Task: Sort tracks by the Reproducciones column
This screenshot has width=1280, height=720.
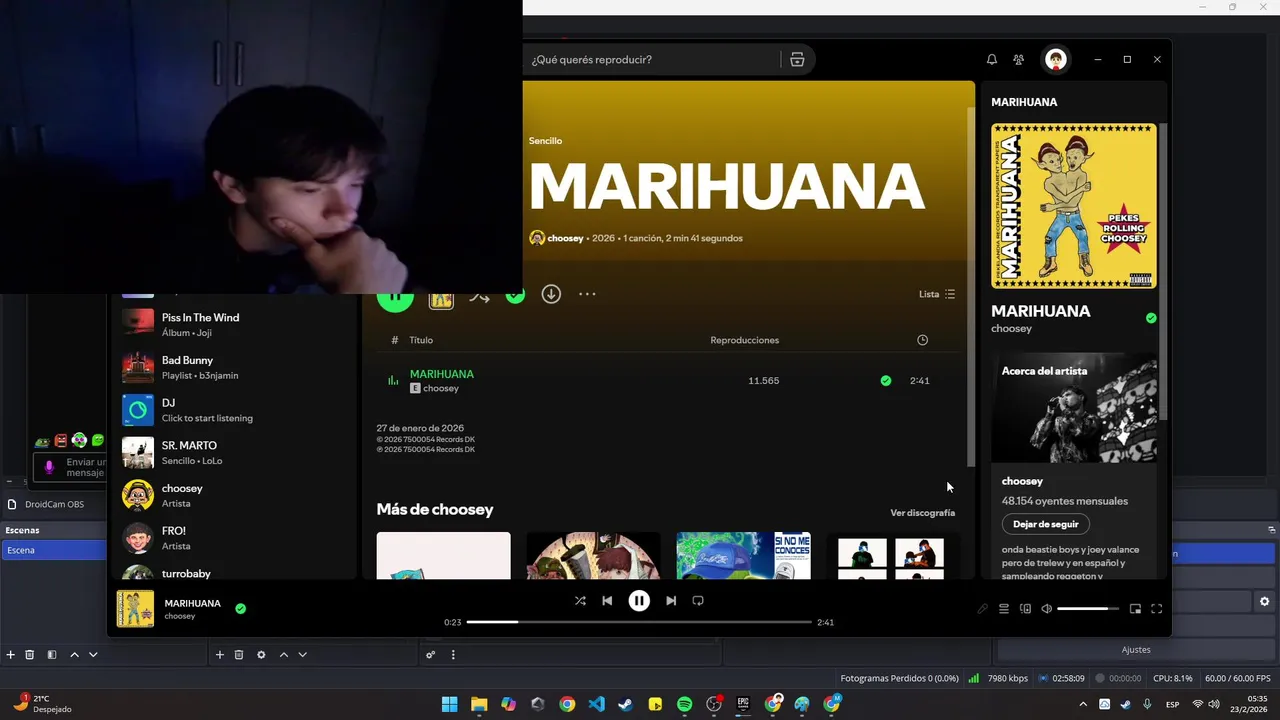Action: 745,340
